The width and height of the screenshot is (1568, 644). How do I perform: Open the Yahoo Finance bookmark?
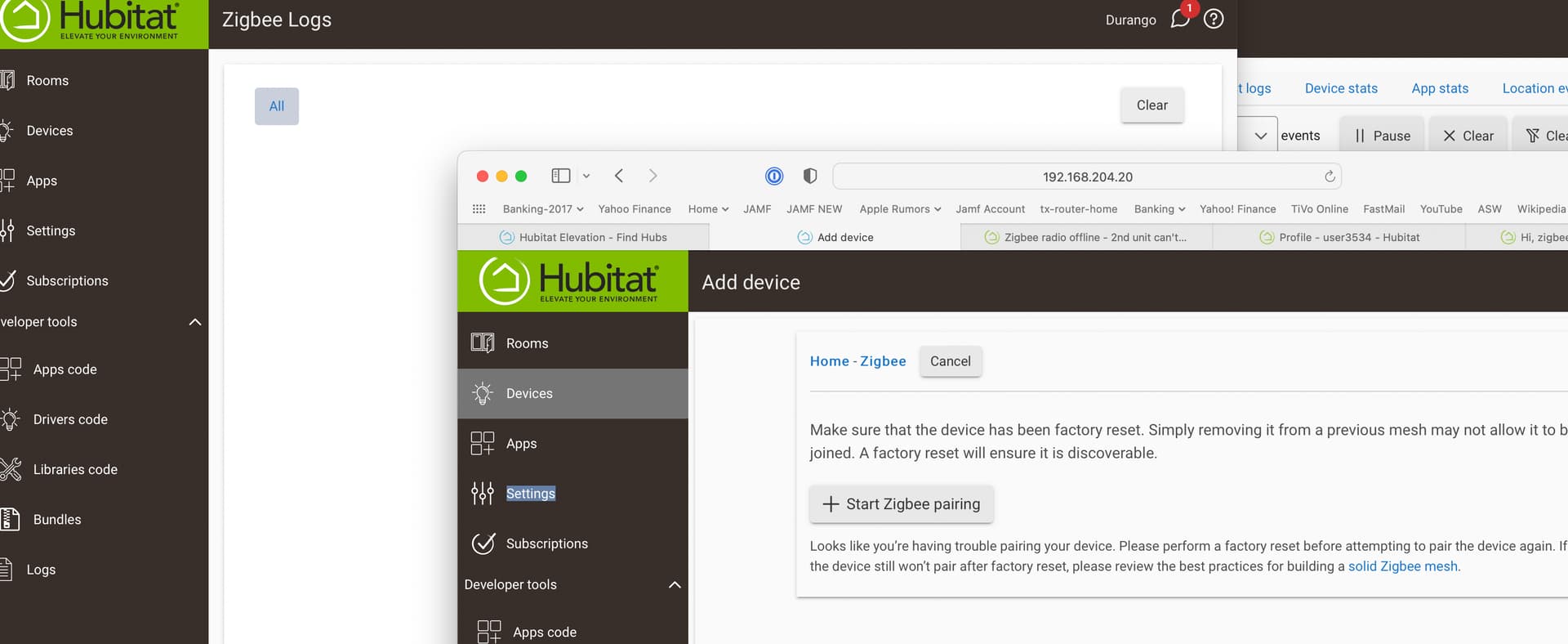tap(635, 209)
